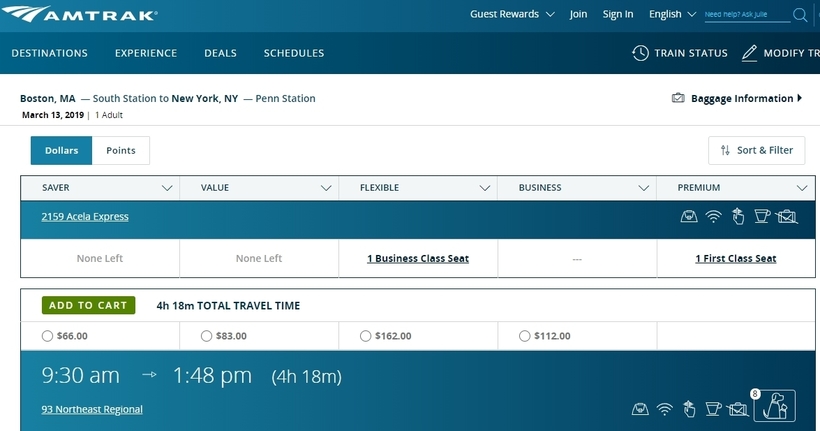The width and height of the screenshot is (820, 431).
Task: Switch fare display to Dollars
Action: coord(61,151)
